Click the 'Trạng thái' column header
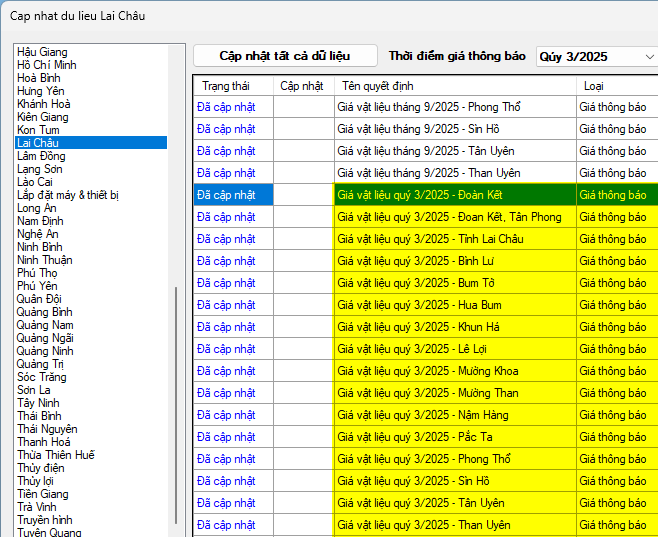The height and width of the screenshot is (537, 658). click(x=225, y=85)
